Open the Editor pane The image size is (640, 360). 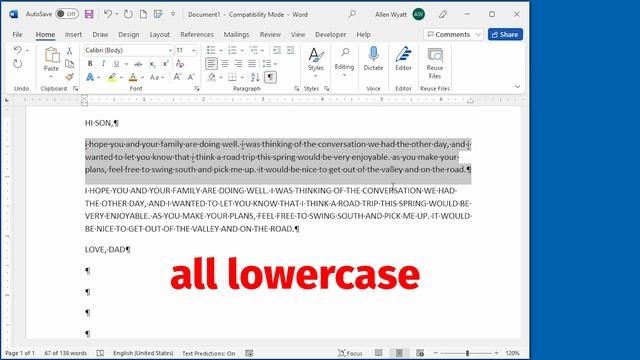tap(403, 59)
